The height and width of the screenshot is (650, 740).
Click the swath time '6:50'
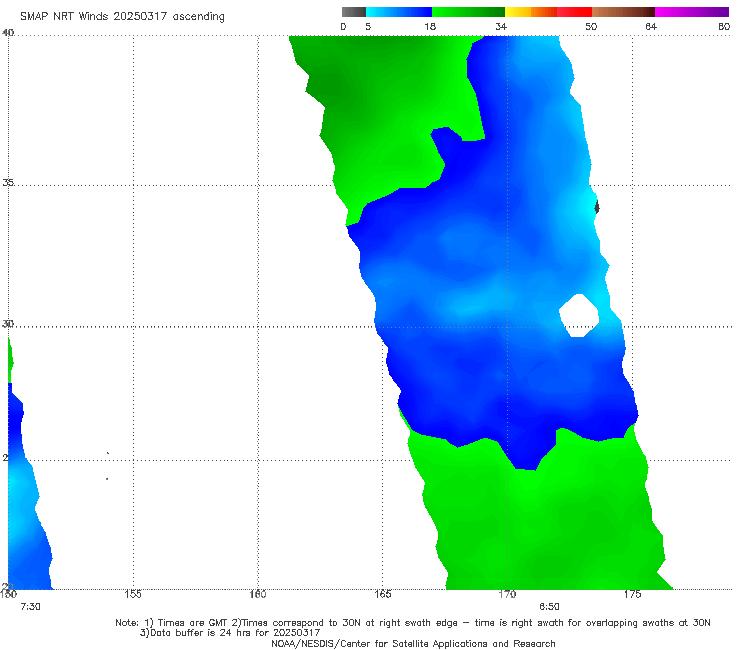tap(549, 607)
